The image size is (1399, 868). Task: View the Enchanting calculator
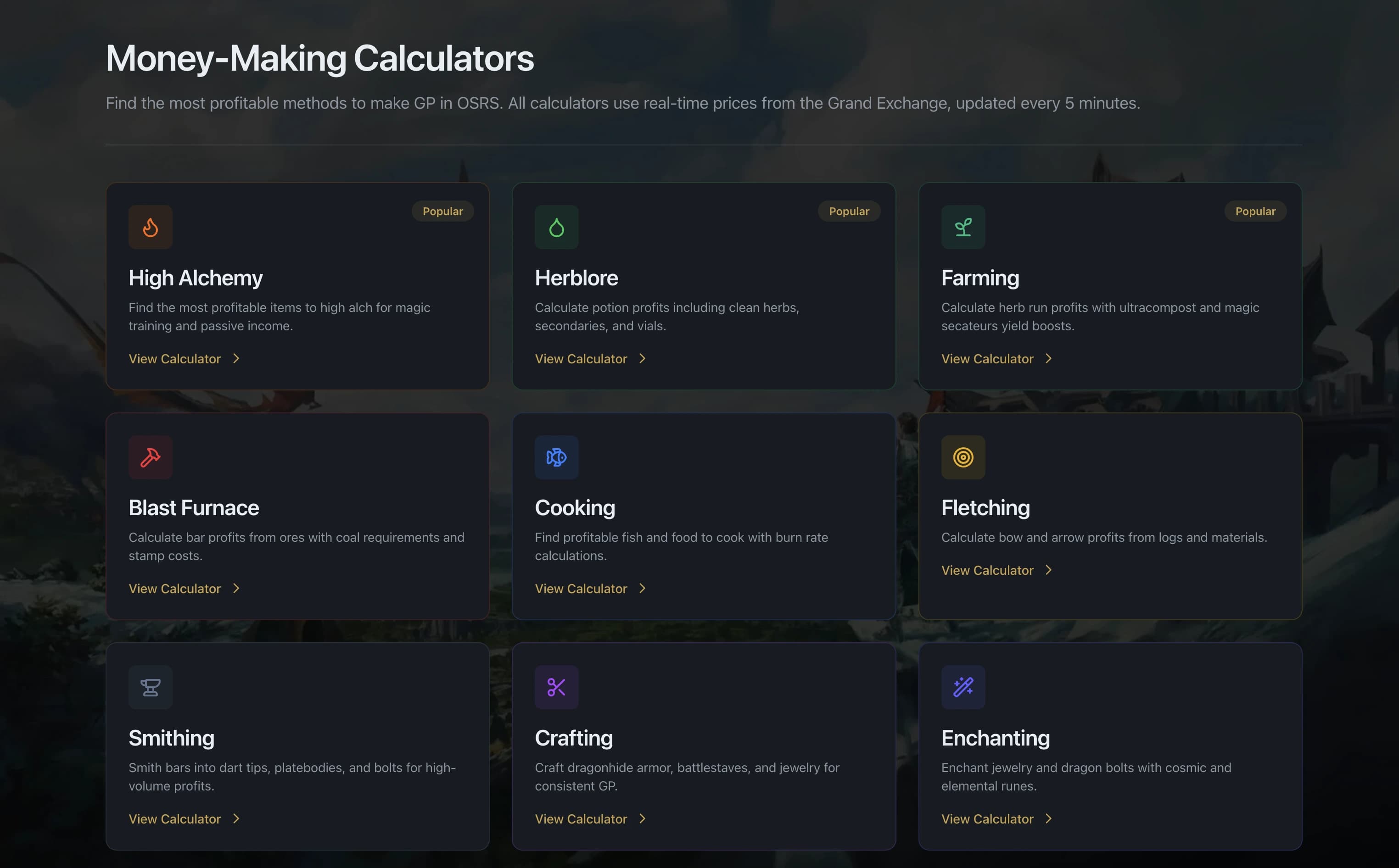coord(988,818)
